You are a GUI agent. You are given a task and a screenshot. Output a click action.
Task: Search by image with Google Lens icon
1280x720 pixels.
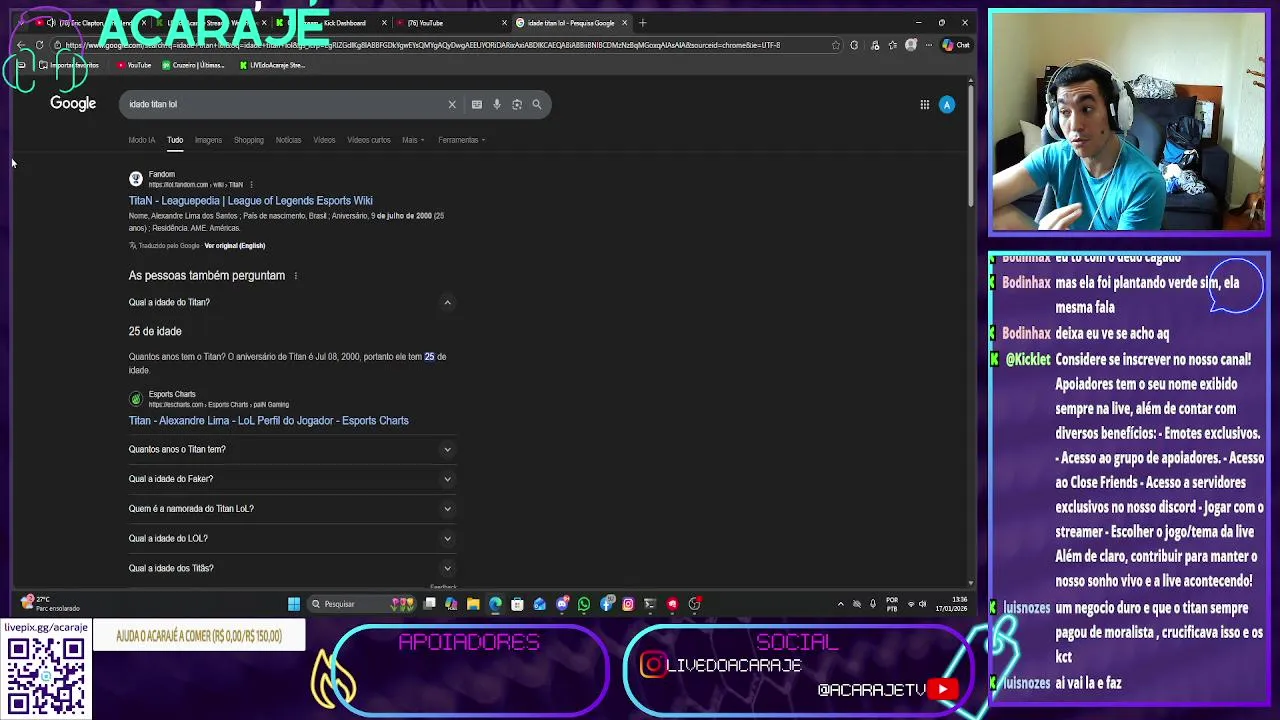[x=517, y=104]
